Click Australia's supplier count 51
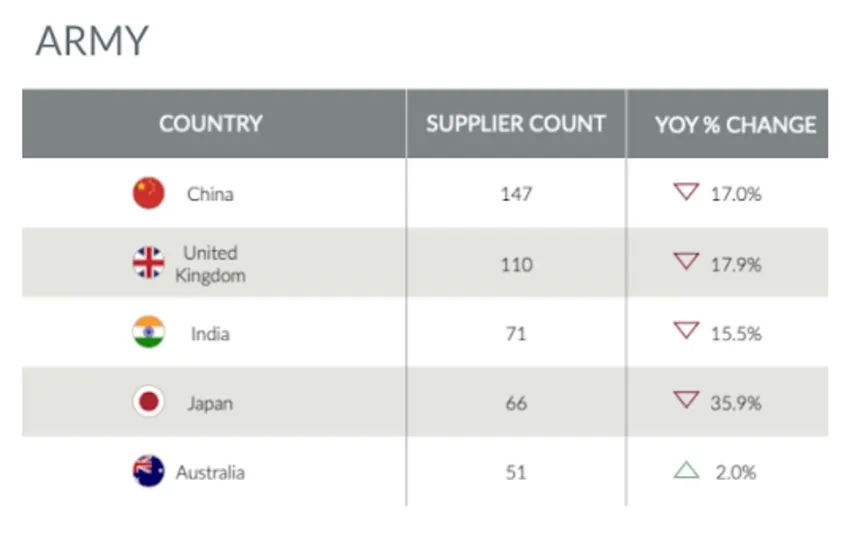Screen dimensions: 865x542 point(516,472)
